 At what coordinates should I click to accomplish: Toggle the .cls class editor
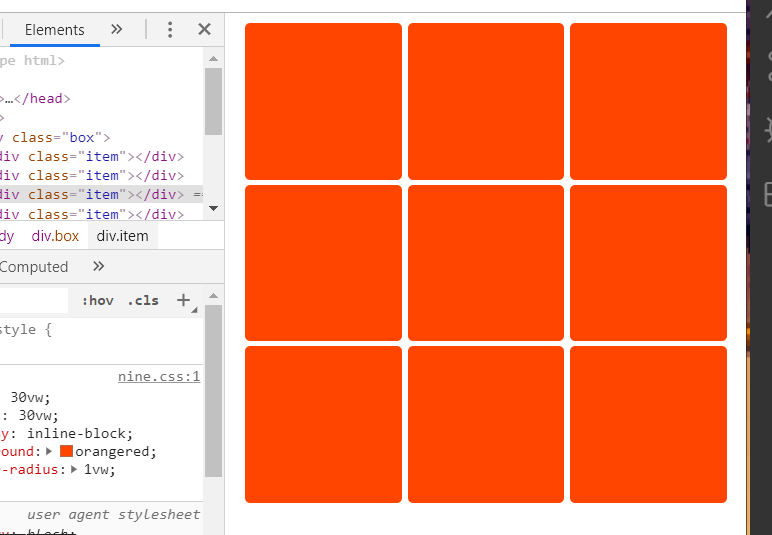coord(143,301)
